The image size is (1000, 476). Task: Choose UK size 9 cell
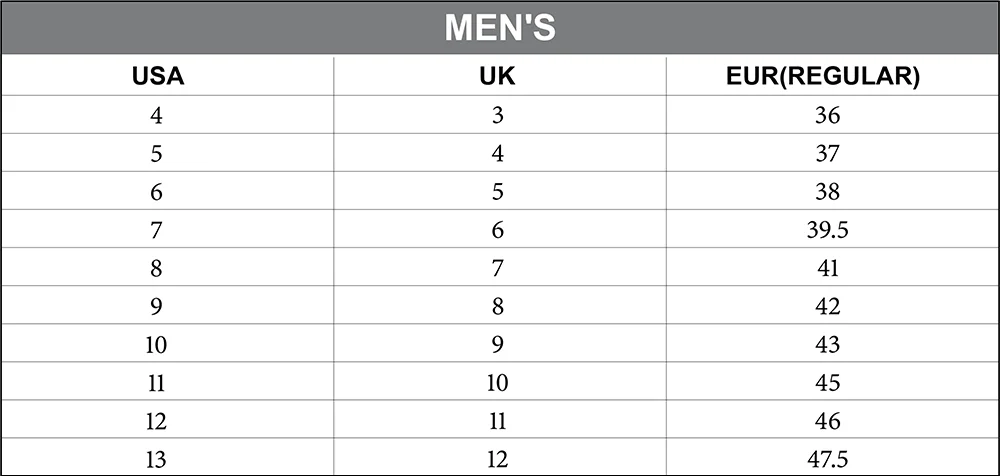497,345
